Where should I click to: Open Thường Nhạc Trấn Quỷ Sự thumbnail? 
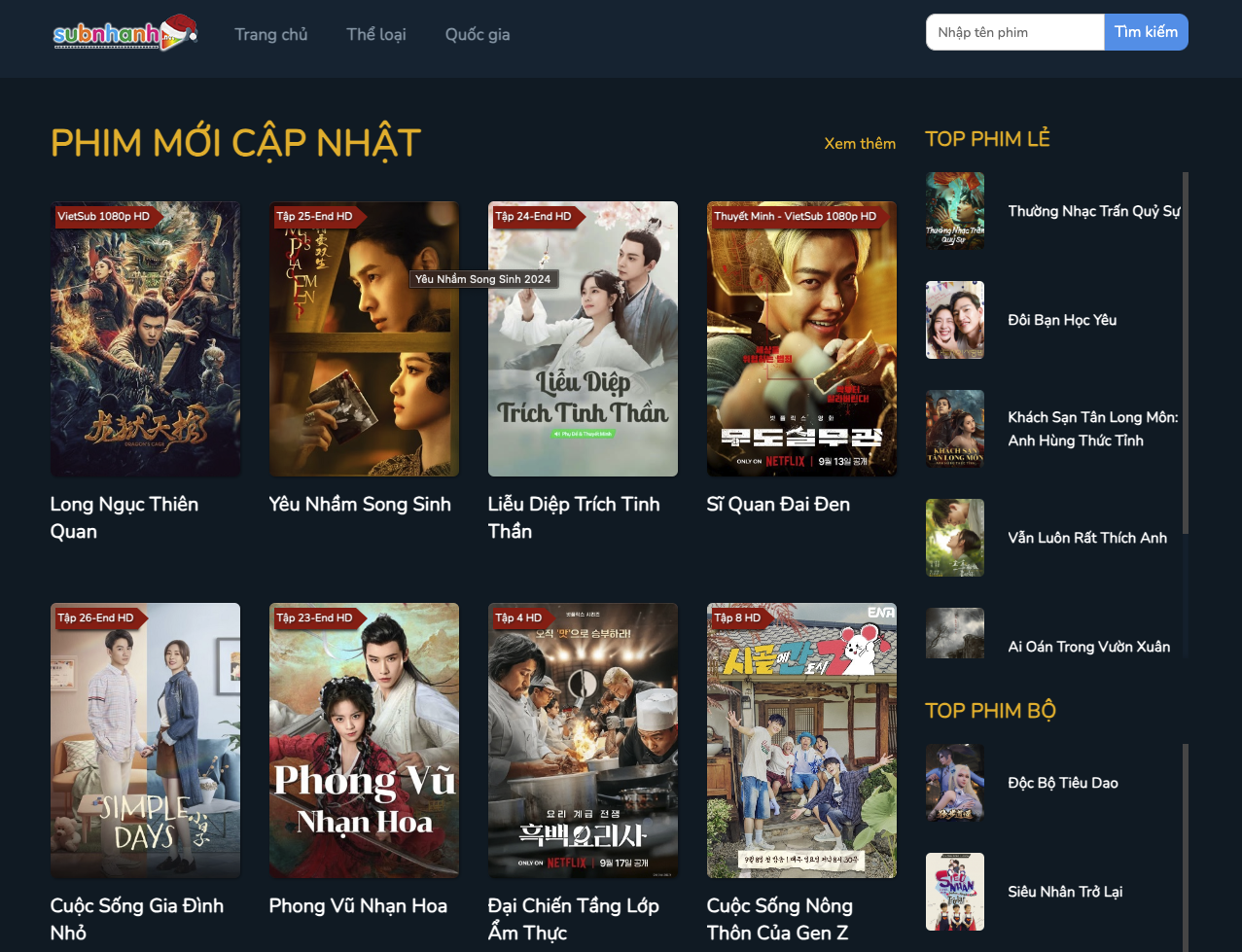(x=955, y=211)
